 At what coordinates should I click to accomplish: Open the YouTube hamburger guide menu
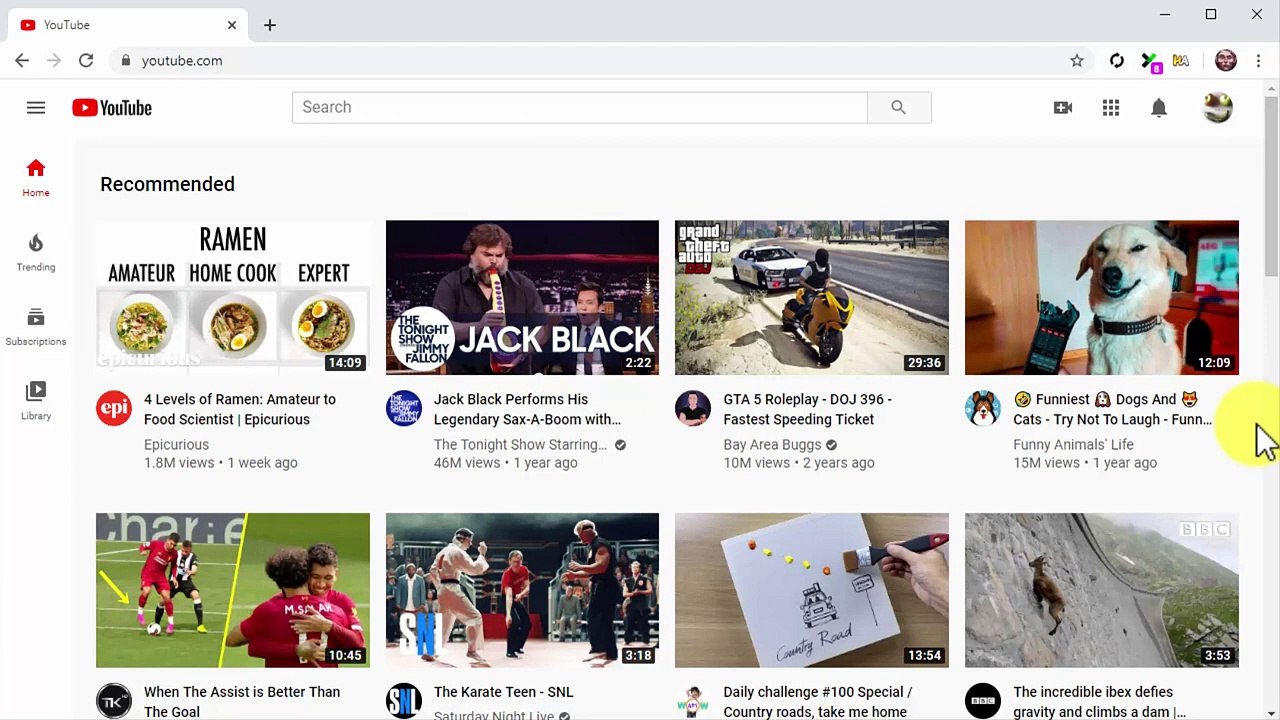tap(36, 108)
